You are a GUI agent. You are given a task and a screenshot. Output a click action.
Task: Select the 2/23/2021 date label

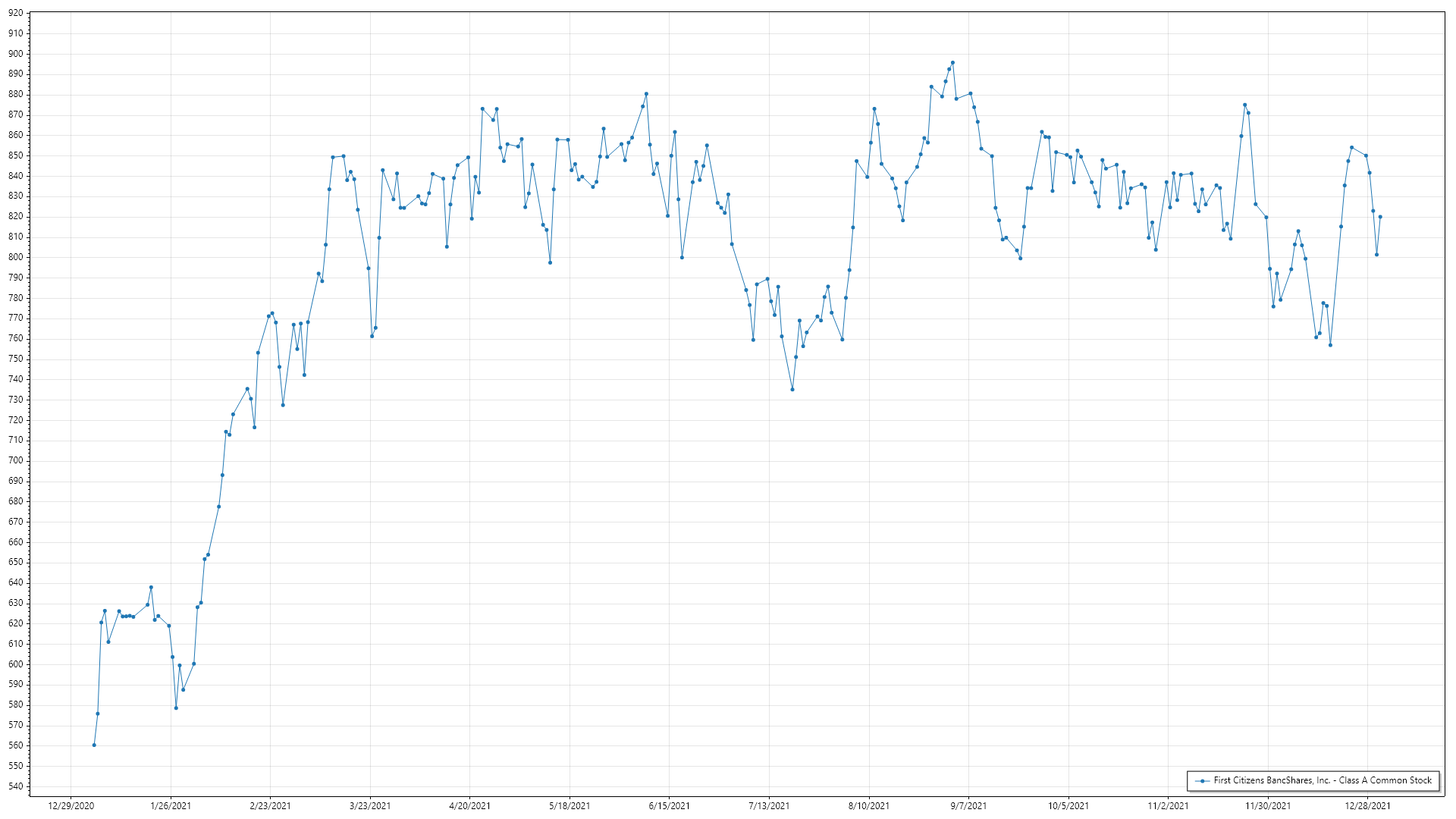click(x=271, y=806)
